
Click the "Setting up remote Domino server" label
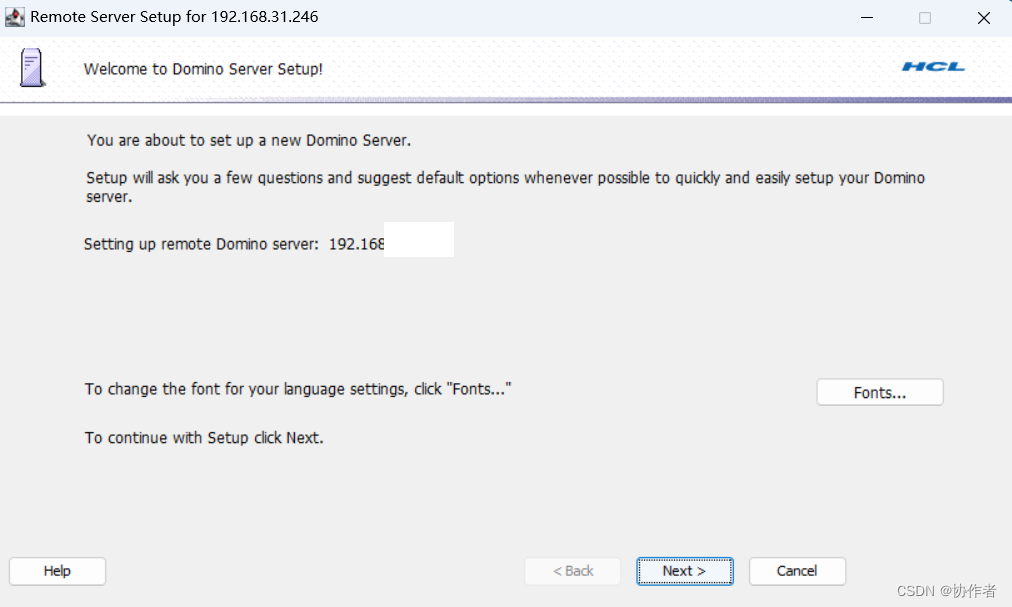click(x=201, y=244)
